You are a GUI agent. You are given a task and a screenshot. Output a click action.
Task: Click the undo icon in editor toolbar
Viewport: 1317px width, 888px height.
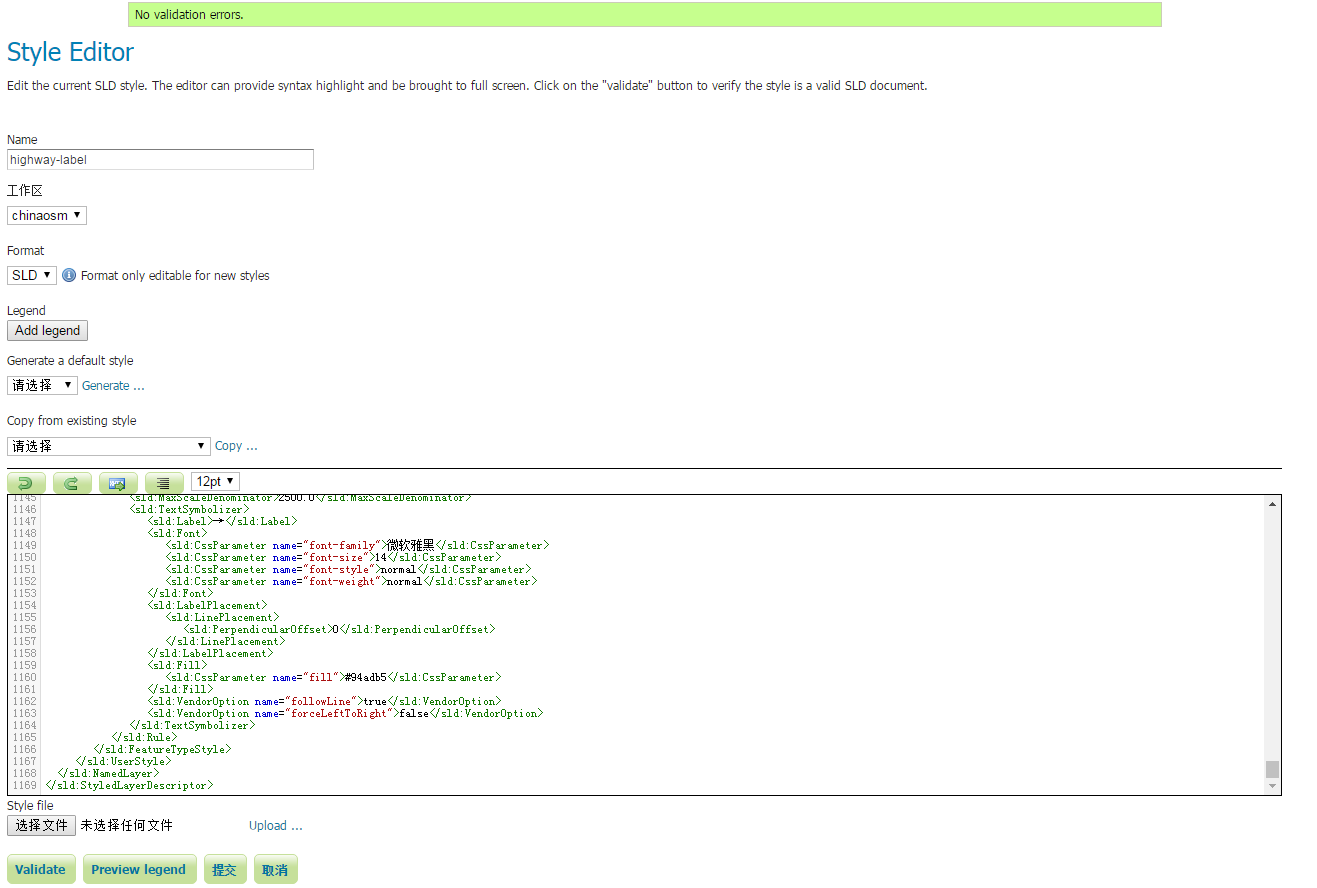[x=26, y=483]
